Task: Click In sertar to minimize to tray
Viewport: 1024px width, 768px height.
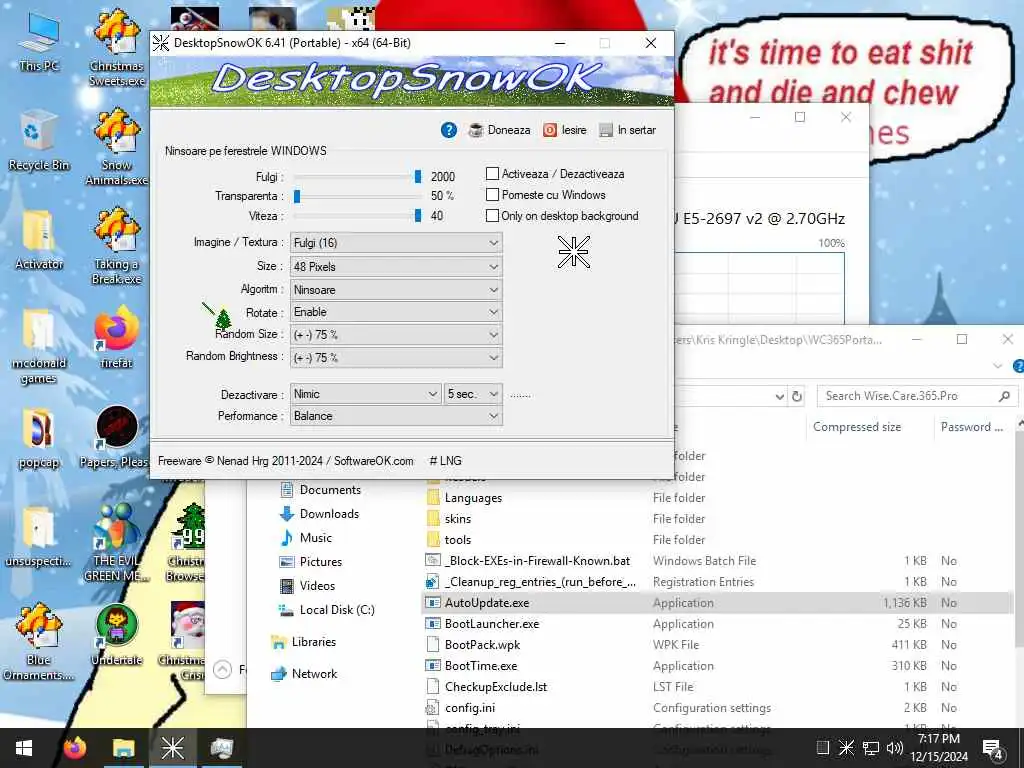Action: tap(628, 130)
